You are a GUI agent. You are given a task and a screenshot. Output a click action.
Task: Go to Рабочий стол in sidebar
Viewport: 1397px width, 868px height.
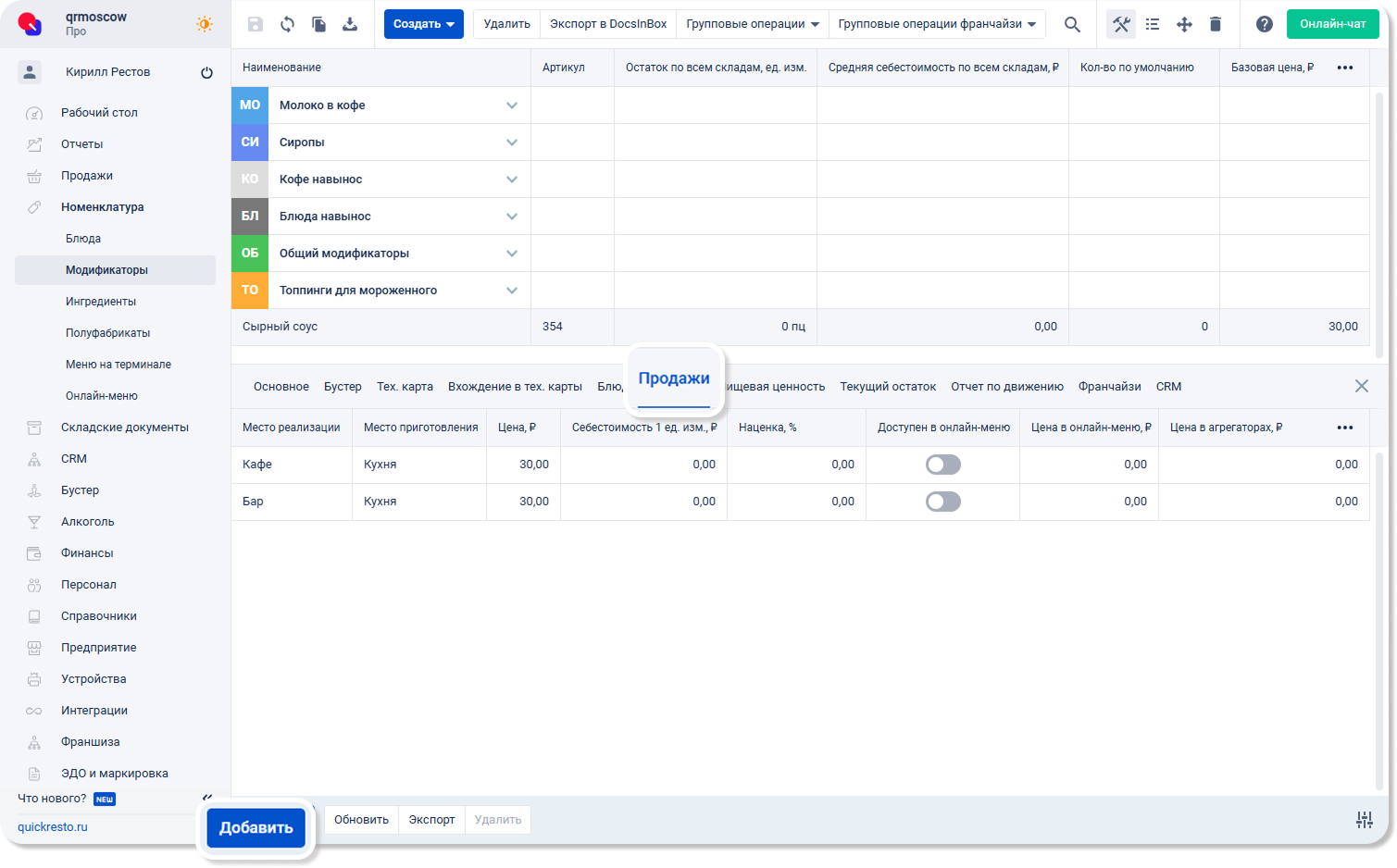click(99, 113)
